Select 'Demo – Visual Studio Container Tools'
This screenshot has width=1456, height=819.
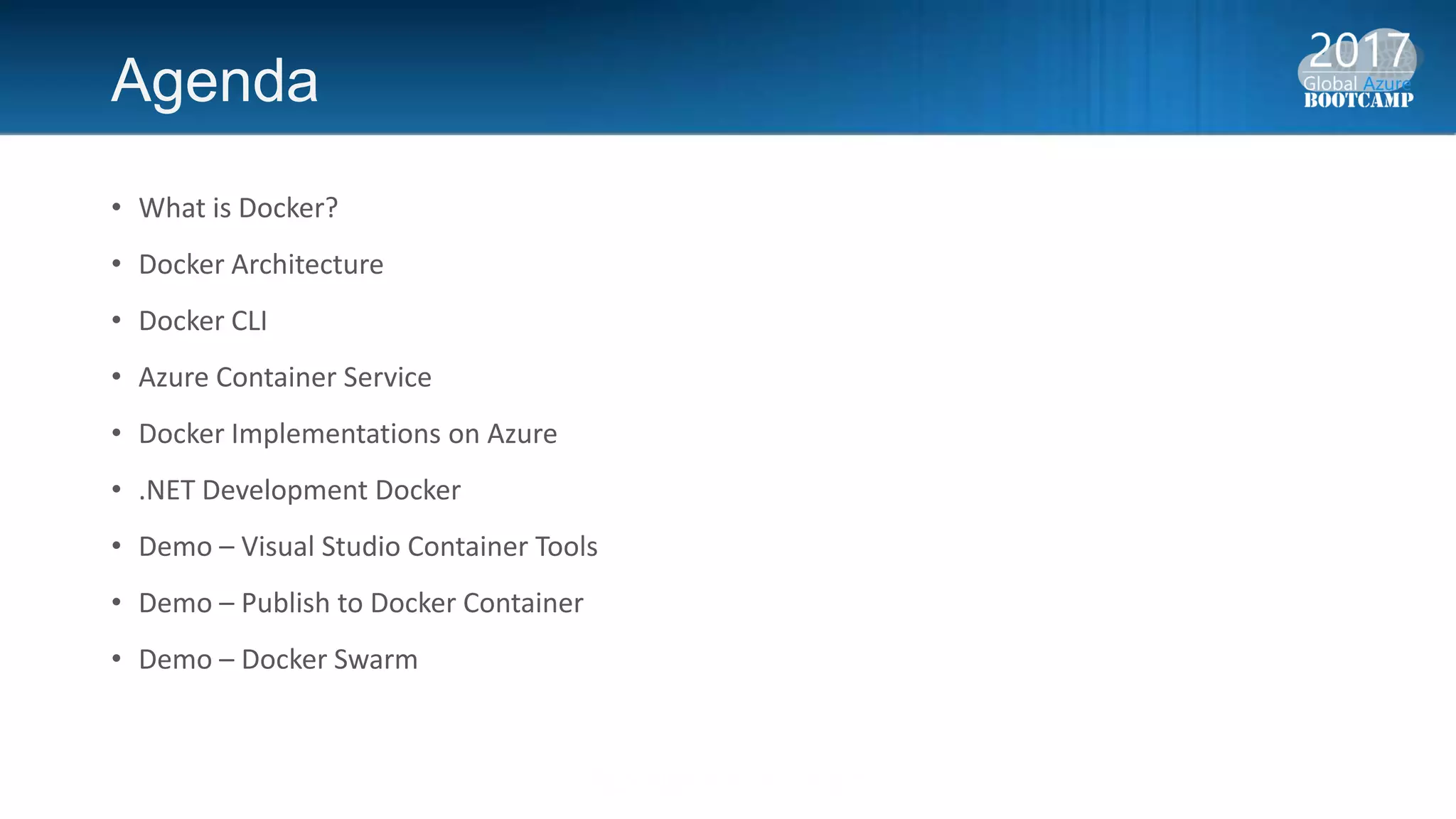click(x=368, y=547)
